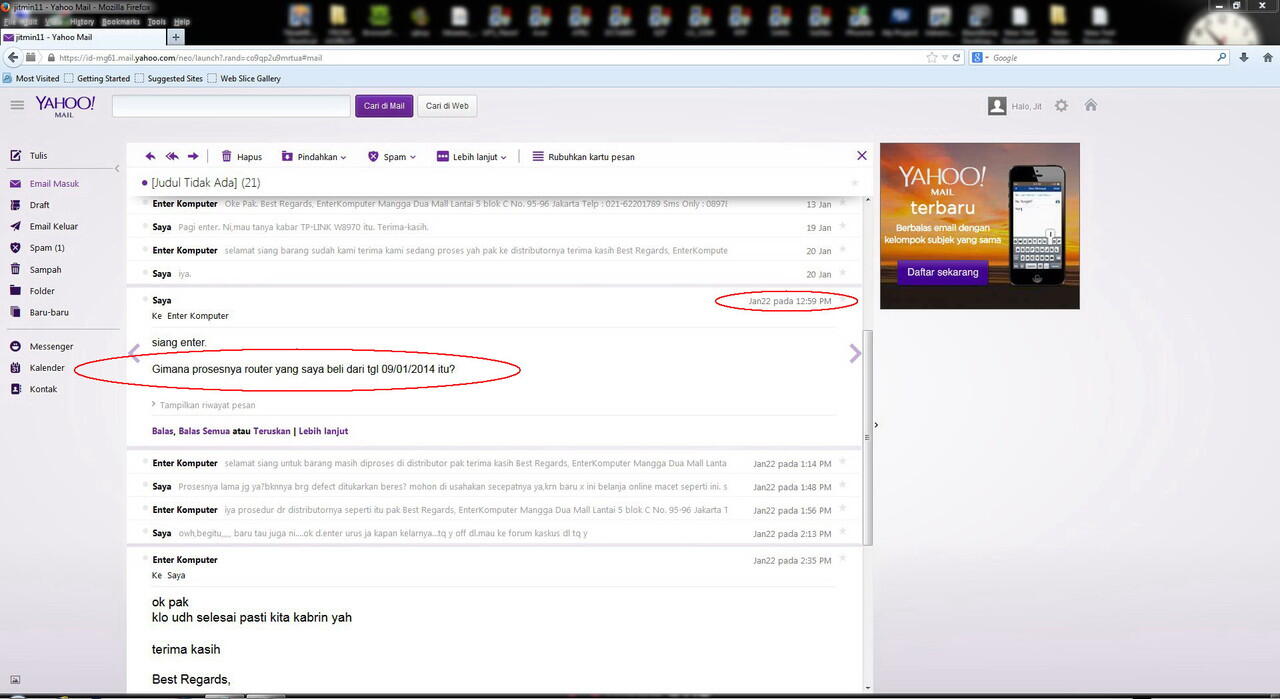
Task: Click Rubuhkan kartu pesan to collapse messages
Action: pos(583,156)
